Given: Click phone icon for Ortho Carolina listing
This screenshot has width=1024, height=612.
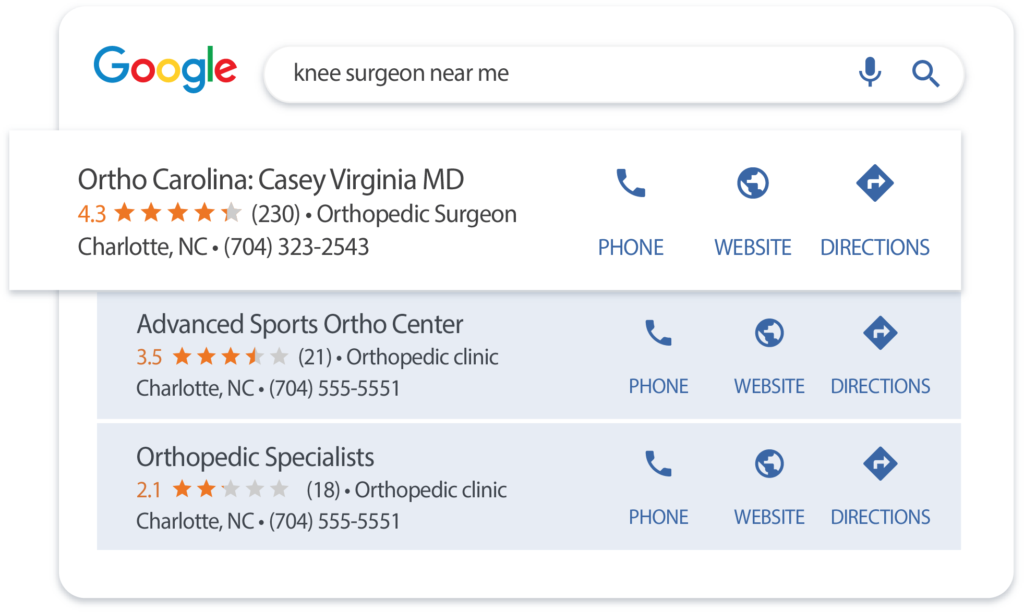Looking at the screenshot, I should [630, 183].
